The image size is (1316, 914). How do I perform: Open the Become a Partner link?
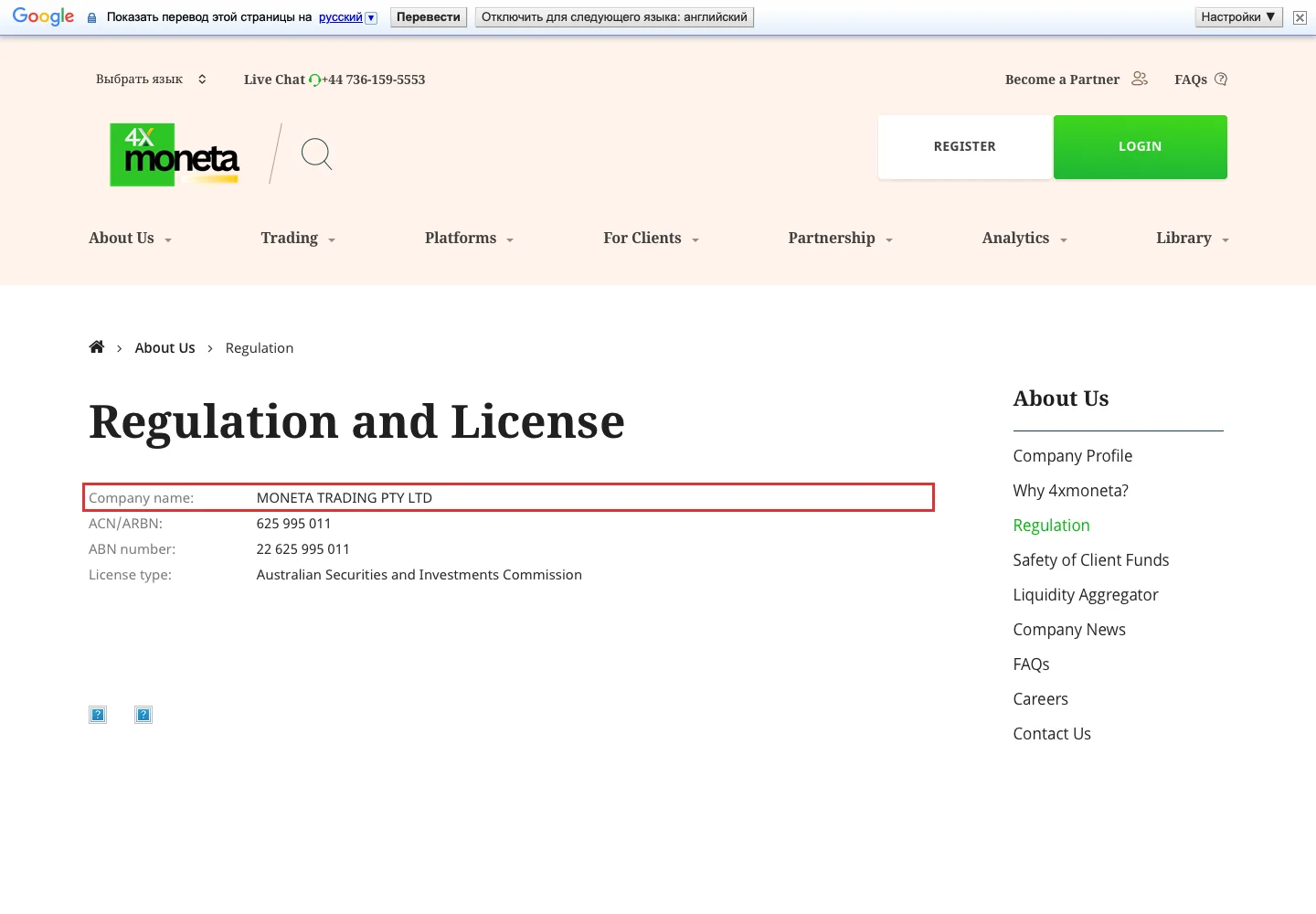coord(1062,80)
